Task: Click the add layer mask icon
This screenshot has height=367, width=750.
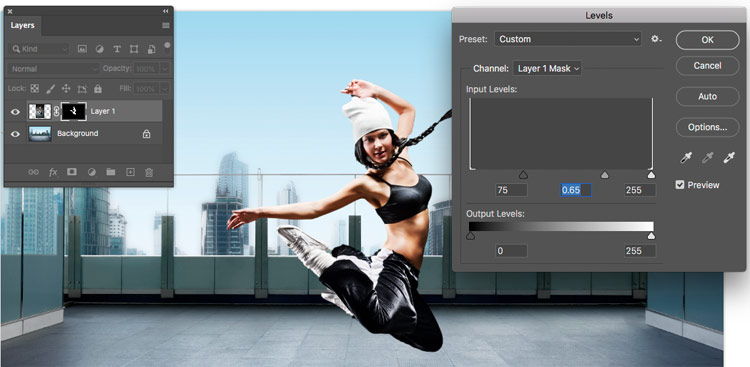Action: [72, 172]
